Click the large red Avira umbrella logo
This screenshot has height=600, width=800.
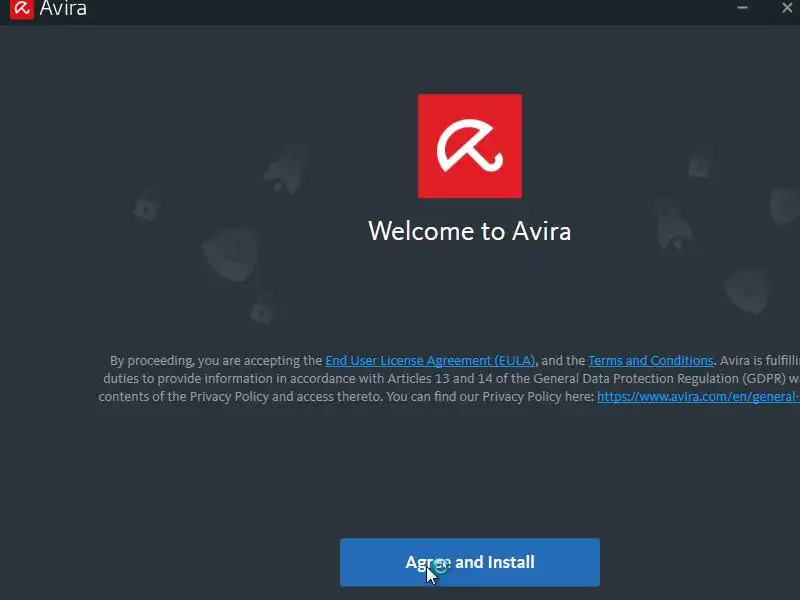[x=469, y=146]
